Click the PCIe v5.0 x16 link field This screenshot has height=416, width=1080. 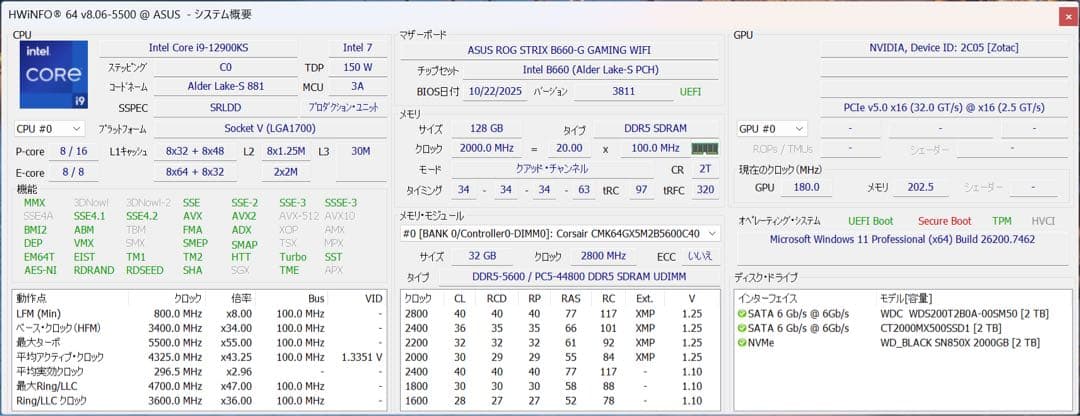click(944, 107)
